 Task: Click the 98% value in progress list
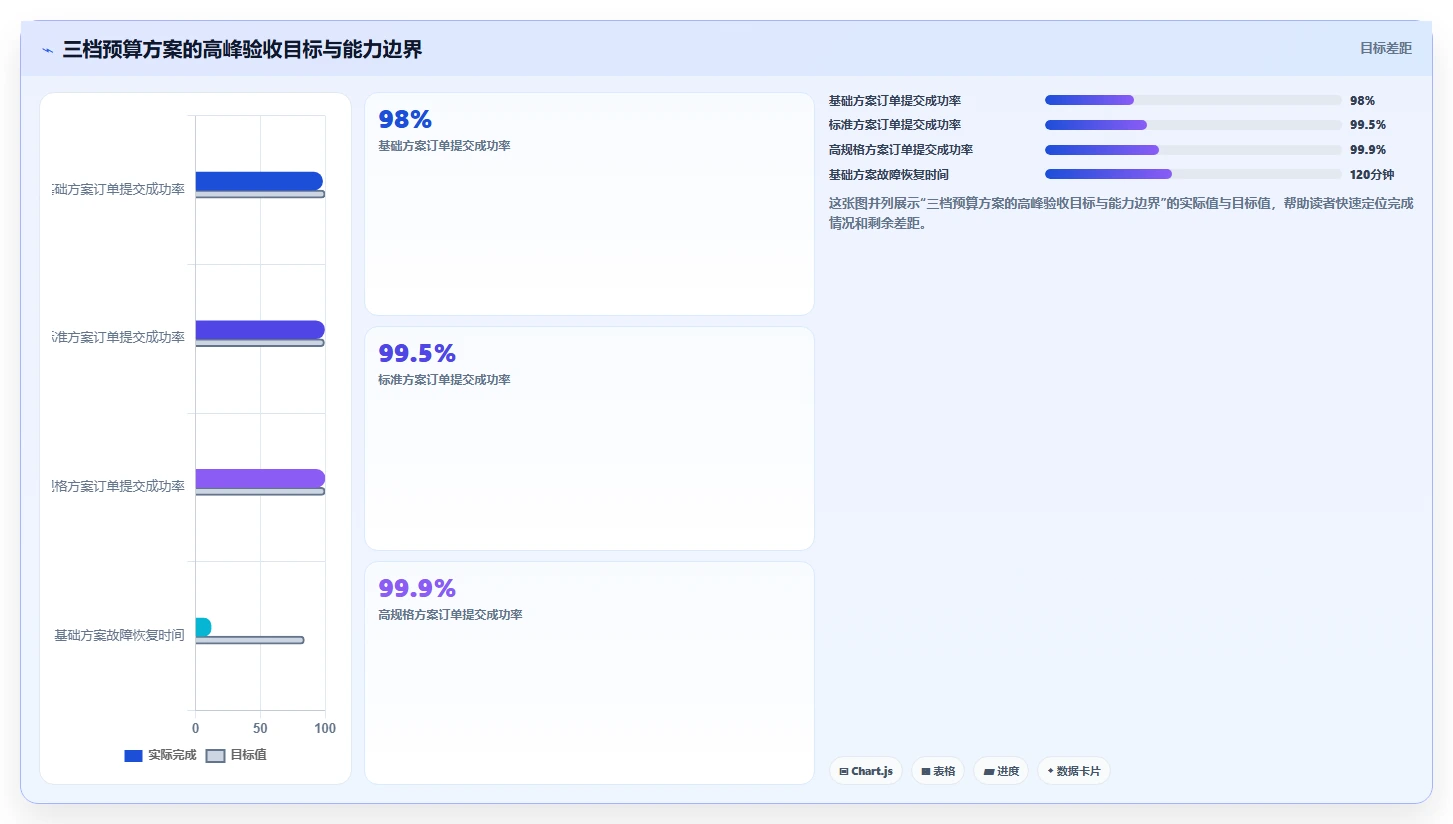tap(1362, 100)
